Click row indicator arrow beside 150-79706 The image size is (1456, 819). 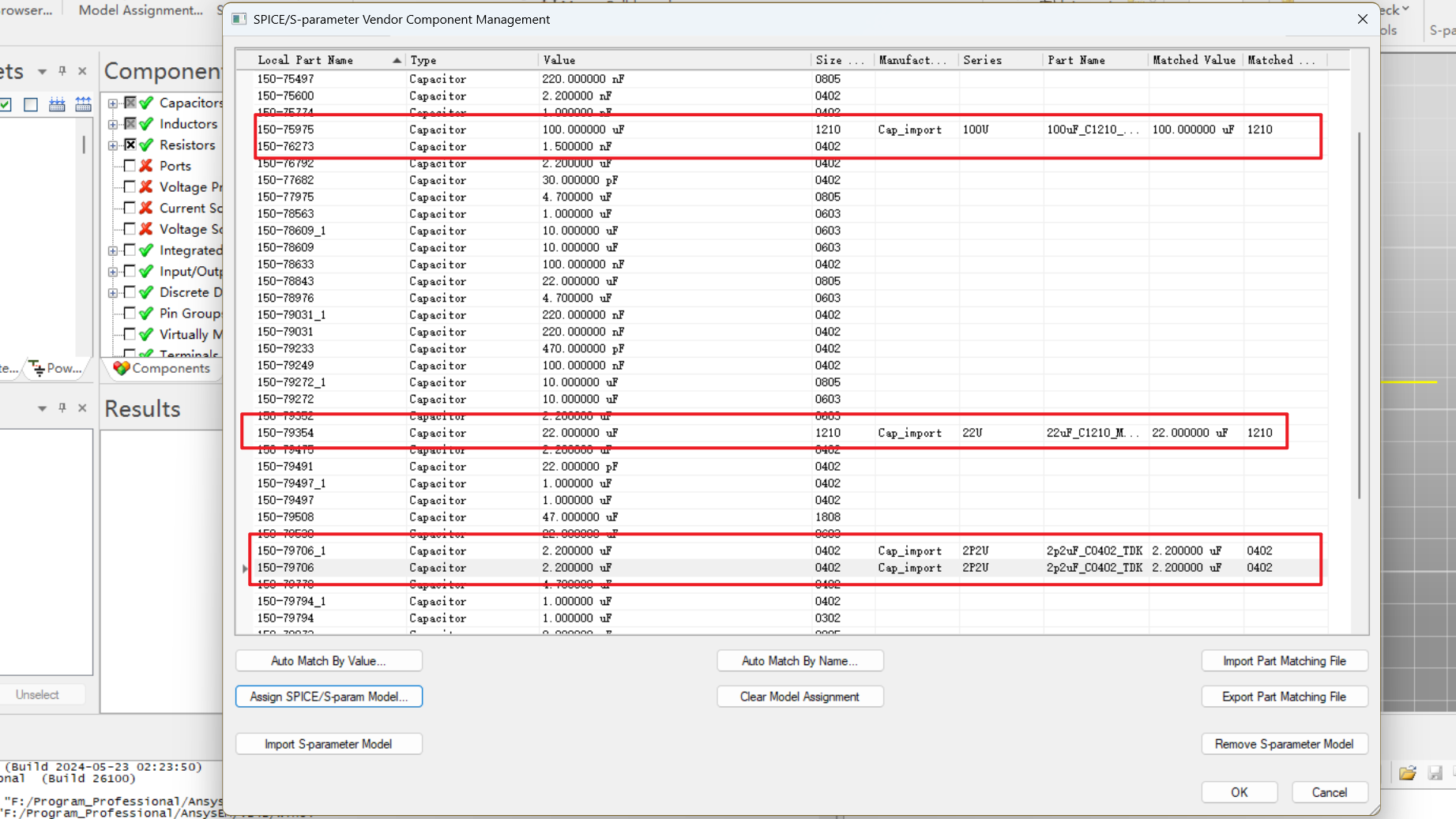[245, 568]
